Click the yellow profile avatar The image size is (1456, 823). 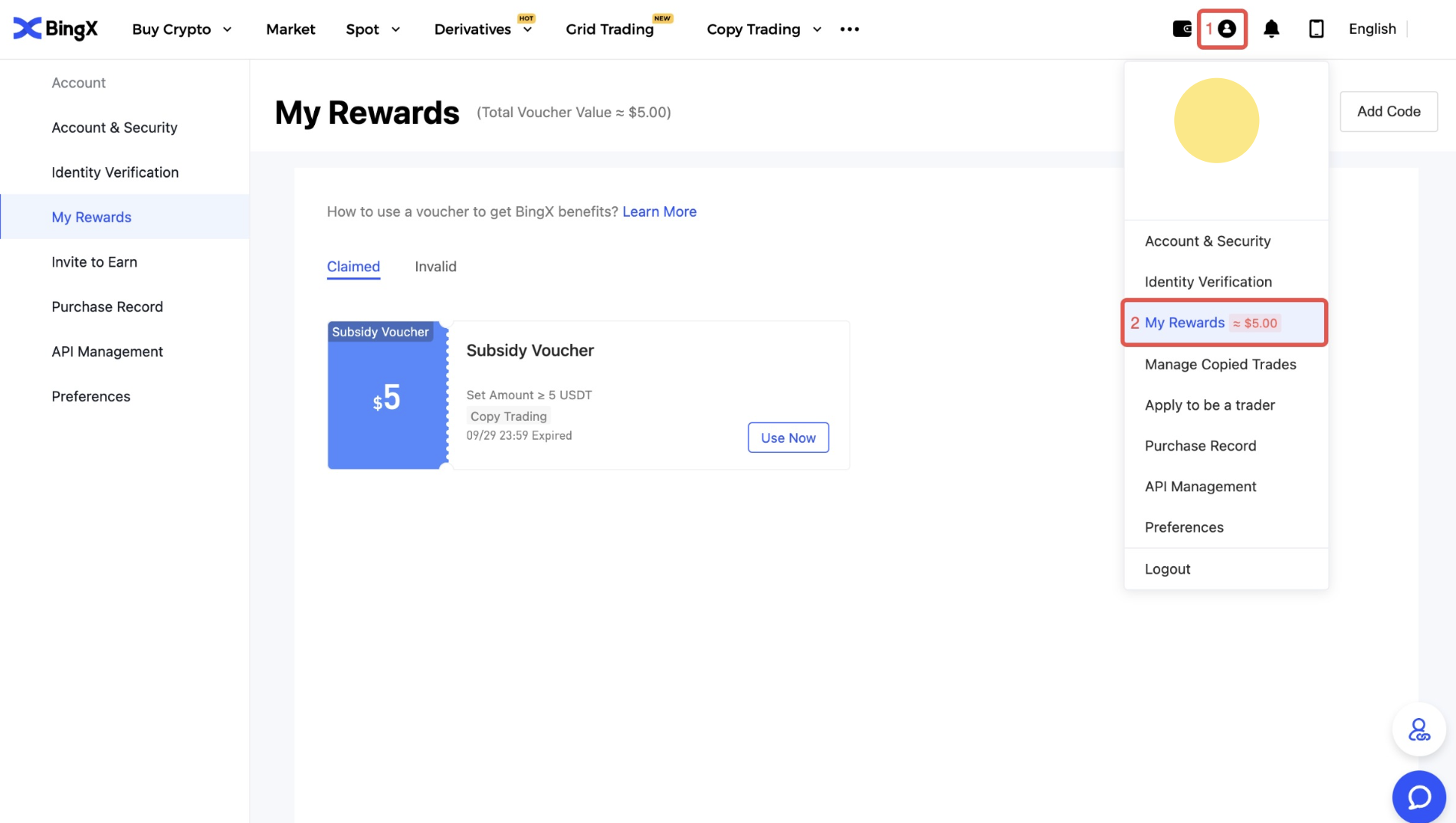point(1216,120)
